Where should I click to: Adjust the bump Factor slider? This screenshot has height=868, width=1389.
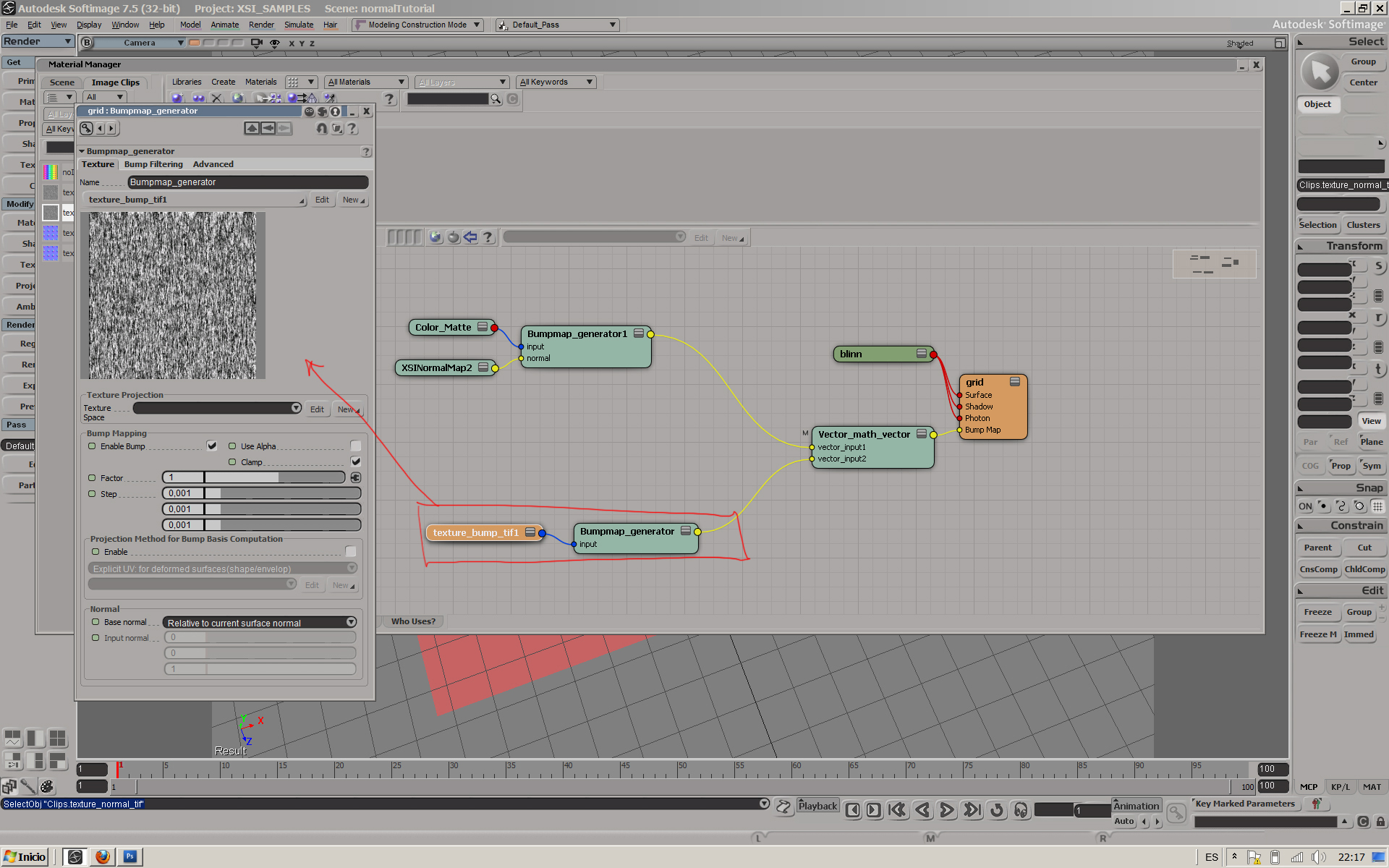[x=253, y=477]
